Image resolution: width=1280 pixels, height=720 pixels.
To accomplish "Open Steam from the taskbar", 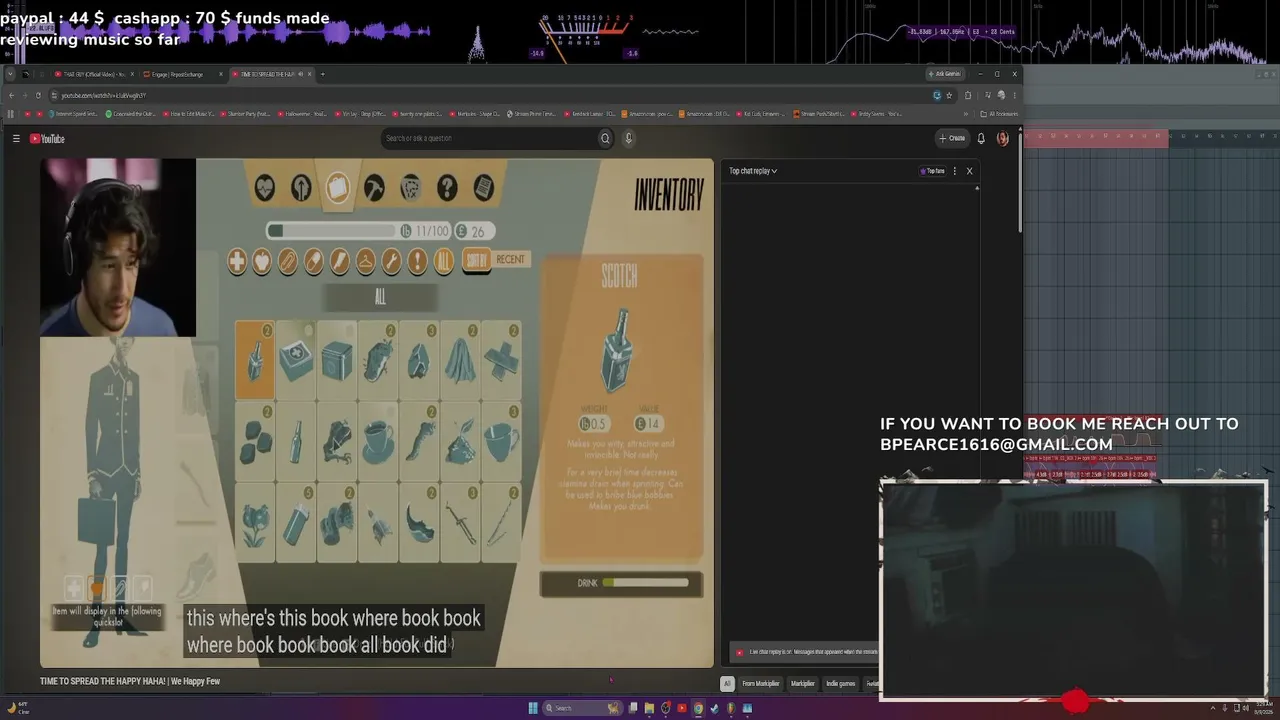I will tap(714, 708).
